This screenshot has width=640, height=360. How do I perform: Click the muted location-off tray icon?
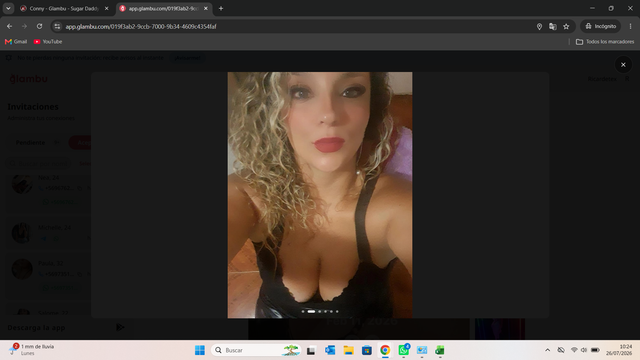point(561,350)
